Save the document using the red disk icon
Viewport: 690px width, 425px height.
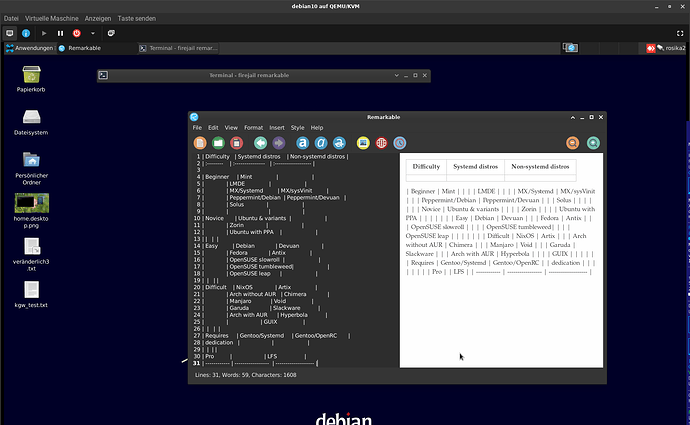coord(236,143)
